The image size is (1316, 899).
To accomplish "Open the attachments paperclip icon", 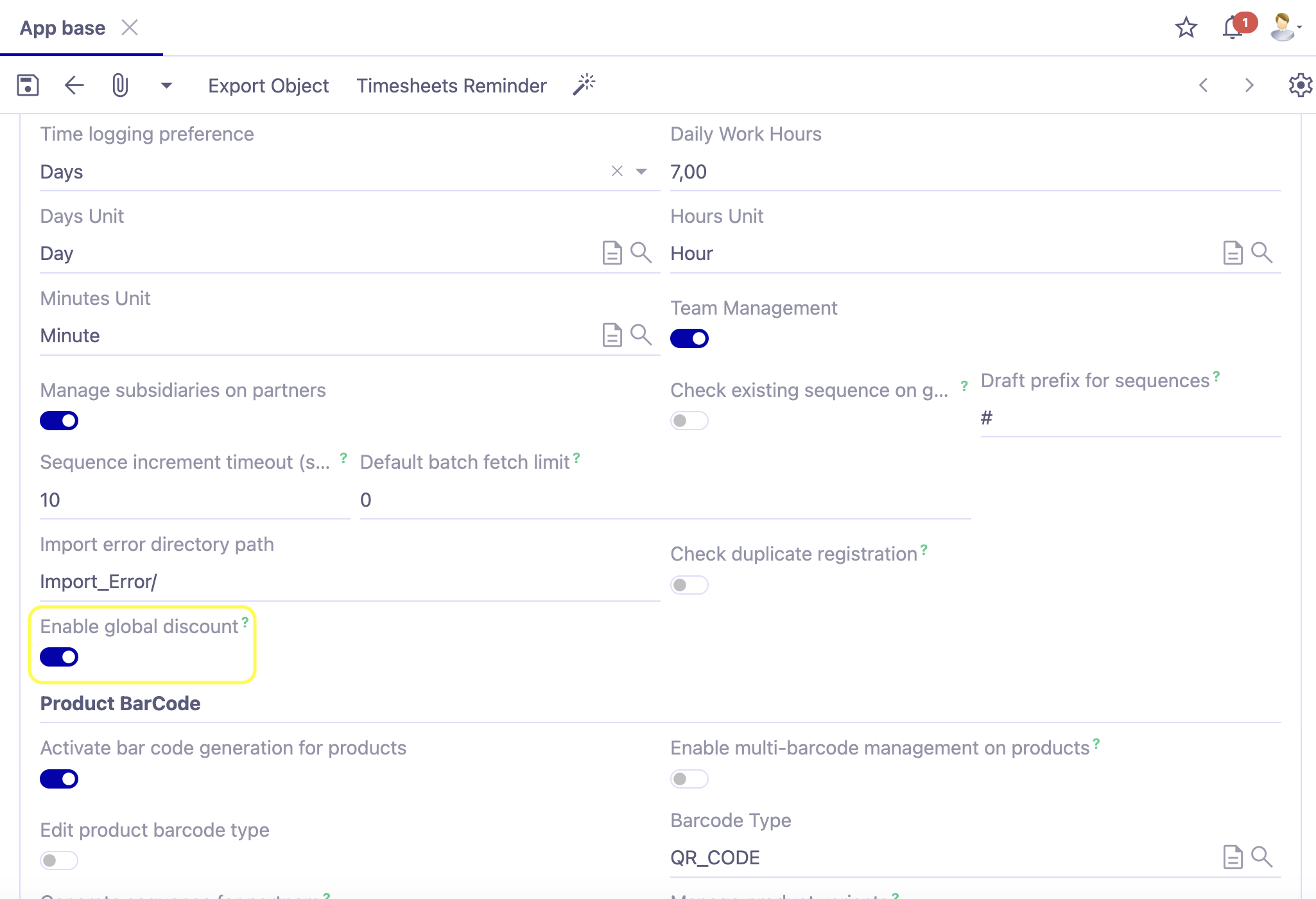I will [121, 85].
